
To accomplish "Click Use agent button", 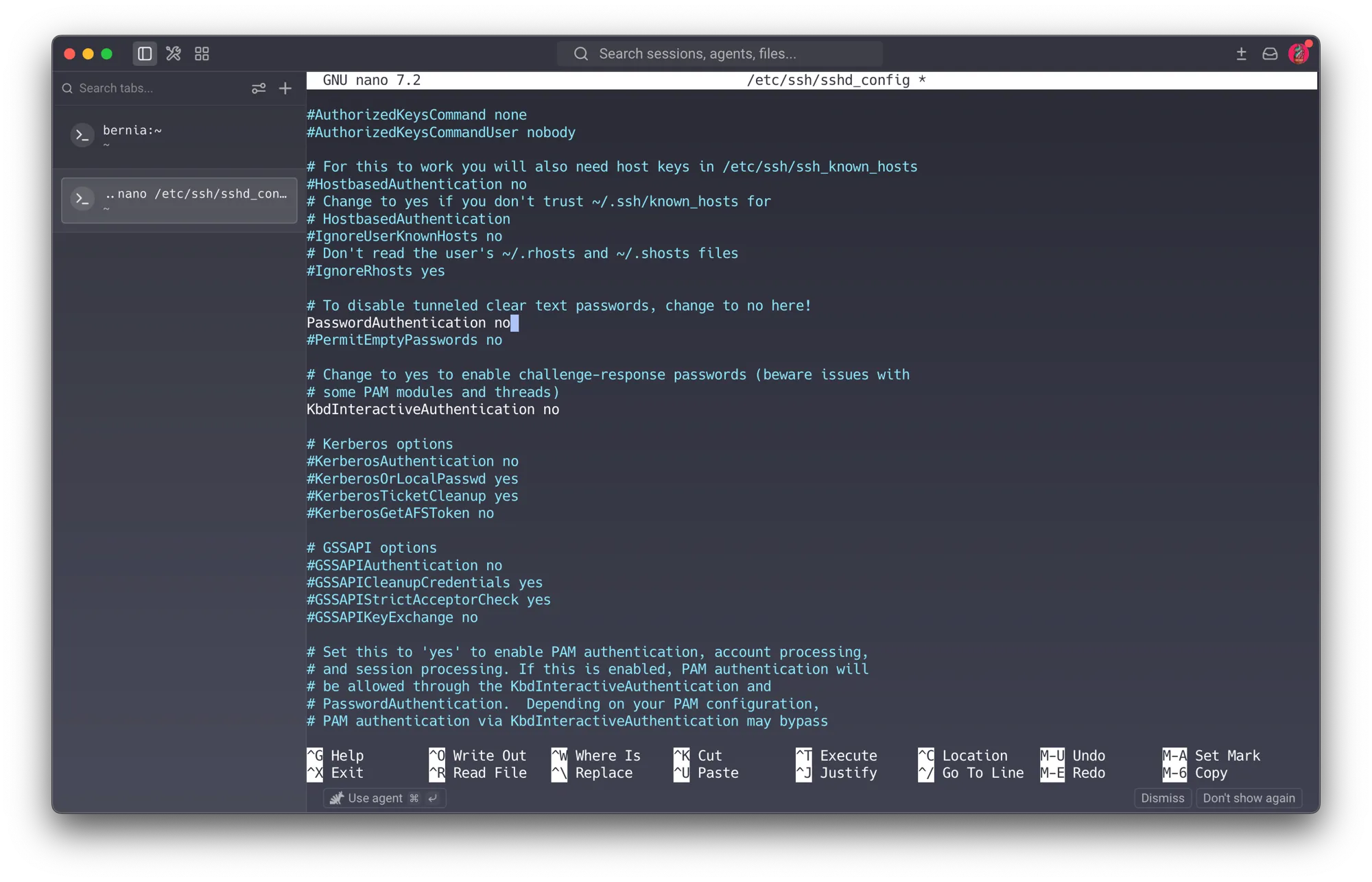I will click(384, 798).
